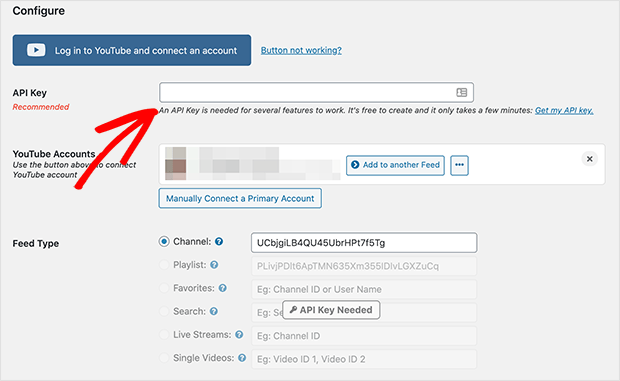Select the Search feed type radio button

(x=164, y=311)
